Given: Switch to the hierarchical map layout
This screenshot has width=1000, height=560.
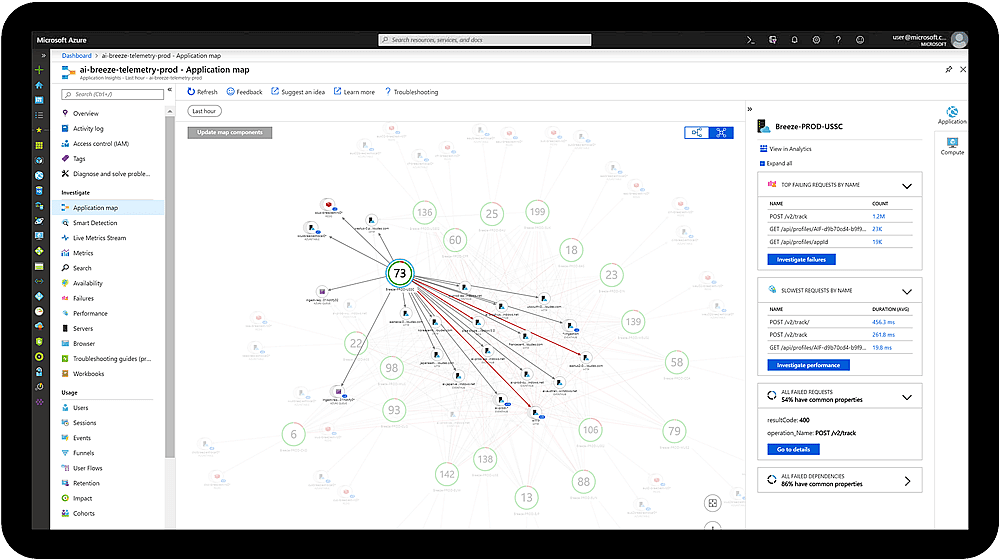Looking at the screenshot, I should (696, 133).
